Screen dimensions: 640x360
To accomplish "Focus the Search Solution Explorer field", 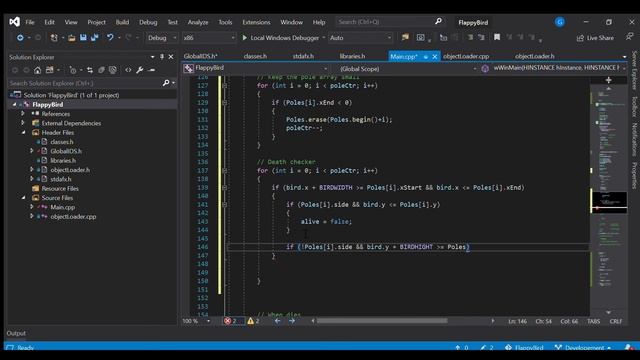I will pyautogui.click(x=84, y=83).
